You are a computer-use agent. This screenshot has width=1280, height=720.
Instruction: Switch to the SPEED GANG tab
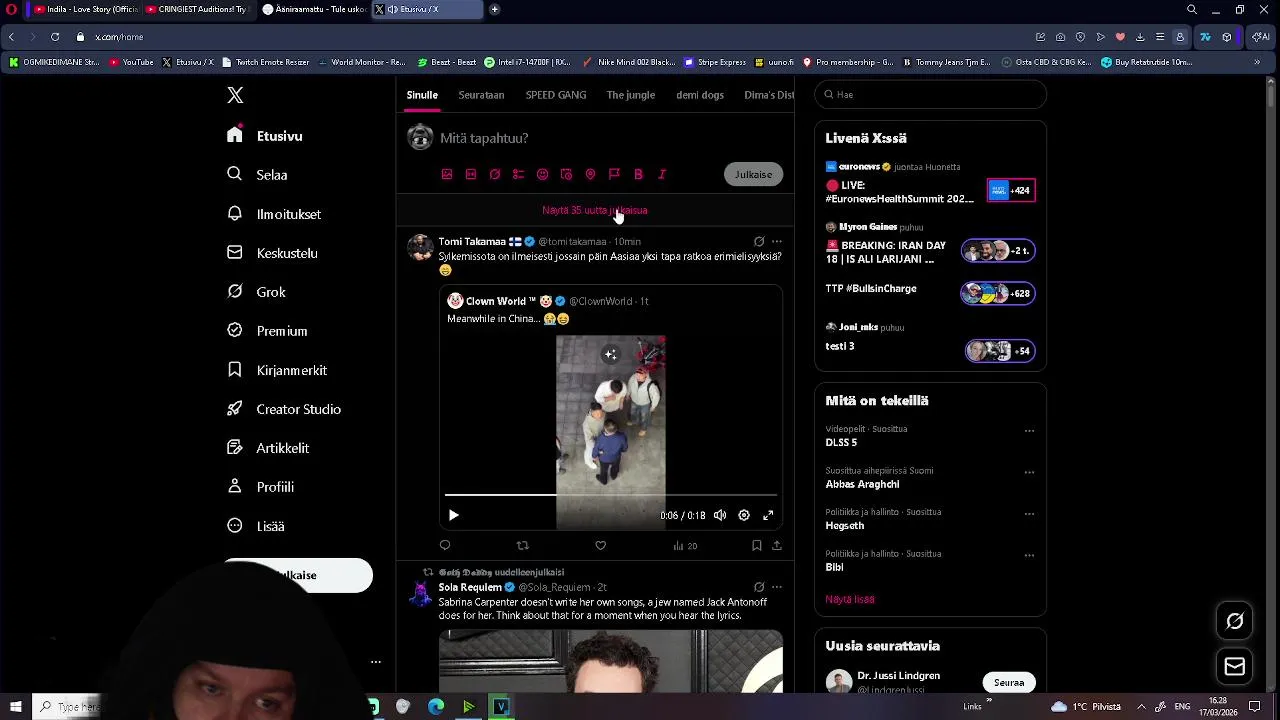click(556, 95)
